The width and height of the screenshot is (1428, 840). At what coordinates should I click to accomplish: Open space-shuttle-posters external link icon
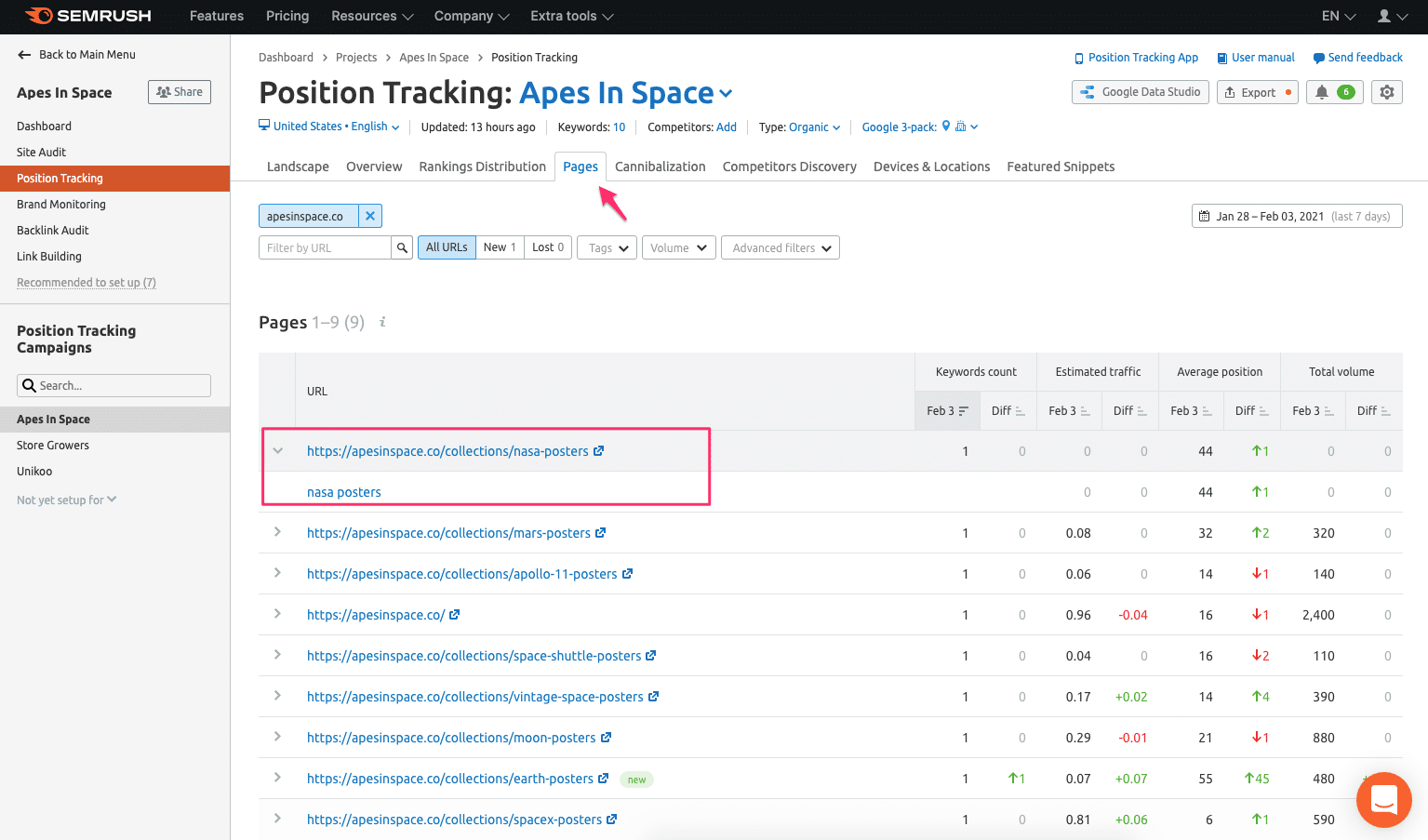(651, 656)
